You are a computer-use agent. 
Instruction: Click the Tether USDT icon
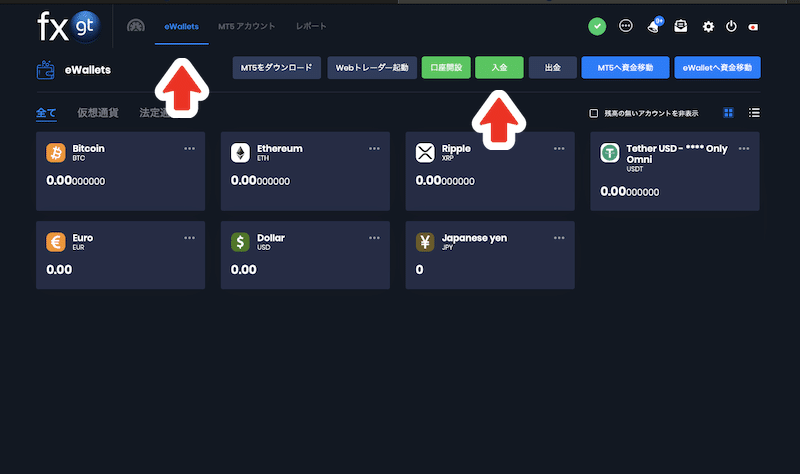[x=610, y=153]
